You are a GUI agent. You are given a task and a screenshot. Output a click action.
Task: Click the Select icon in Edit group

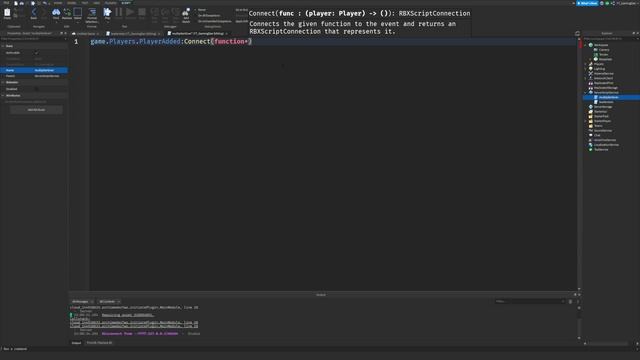[x=78, y=13]
